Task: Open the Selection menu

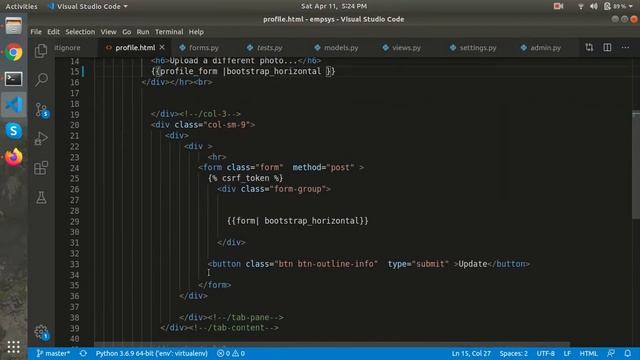Action: point(80,32)
